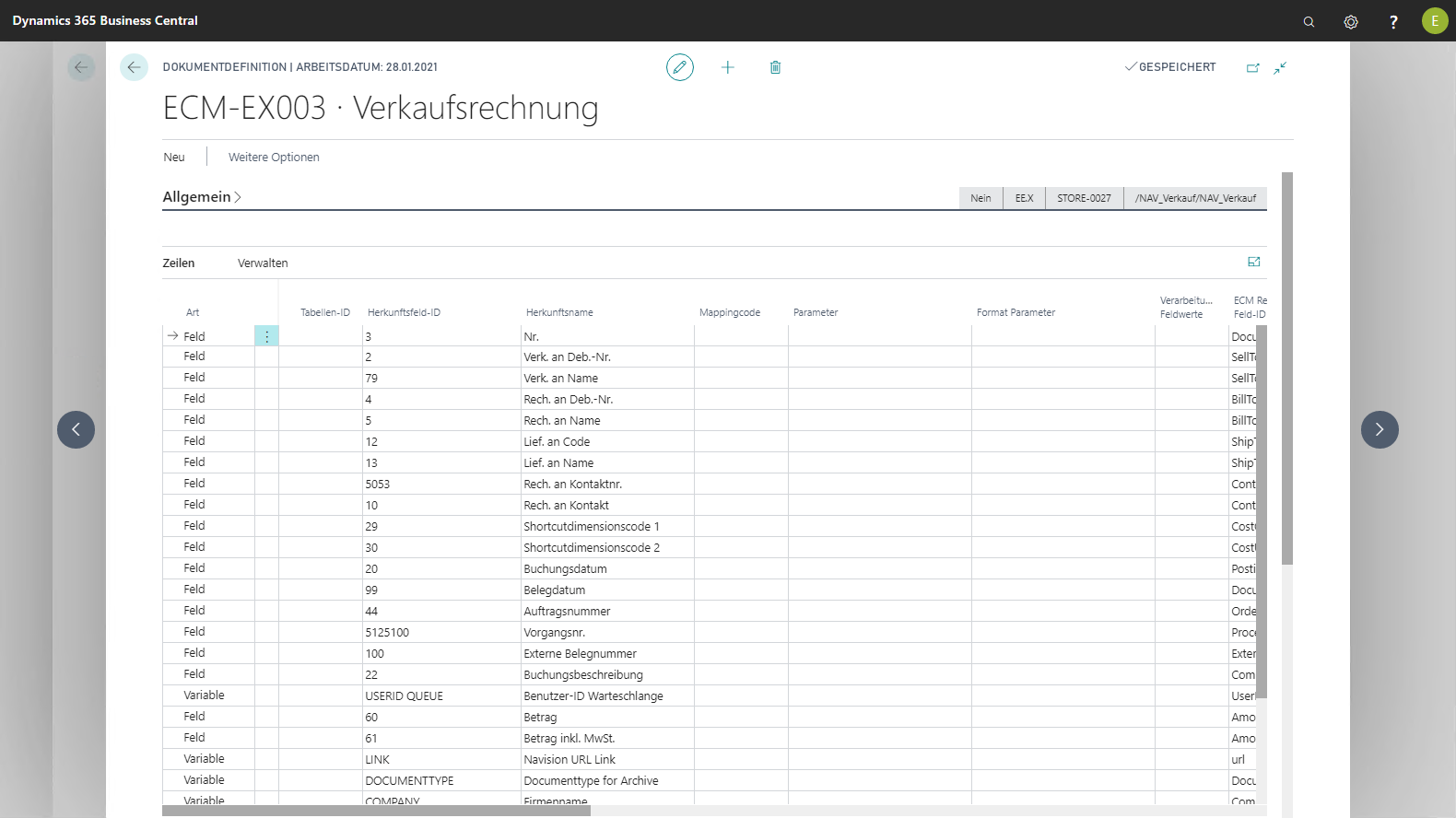1456x818 pixels.
Task: Open the Verwalten menu in Zeilen
Action: pyautogui.click(x=263, y=263)
